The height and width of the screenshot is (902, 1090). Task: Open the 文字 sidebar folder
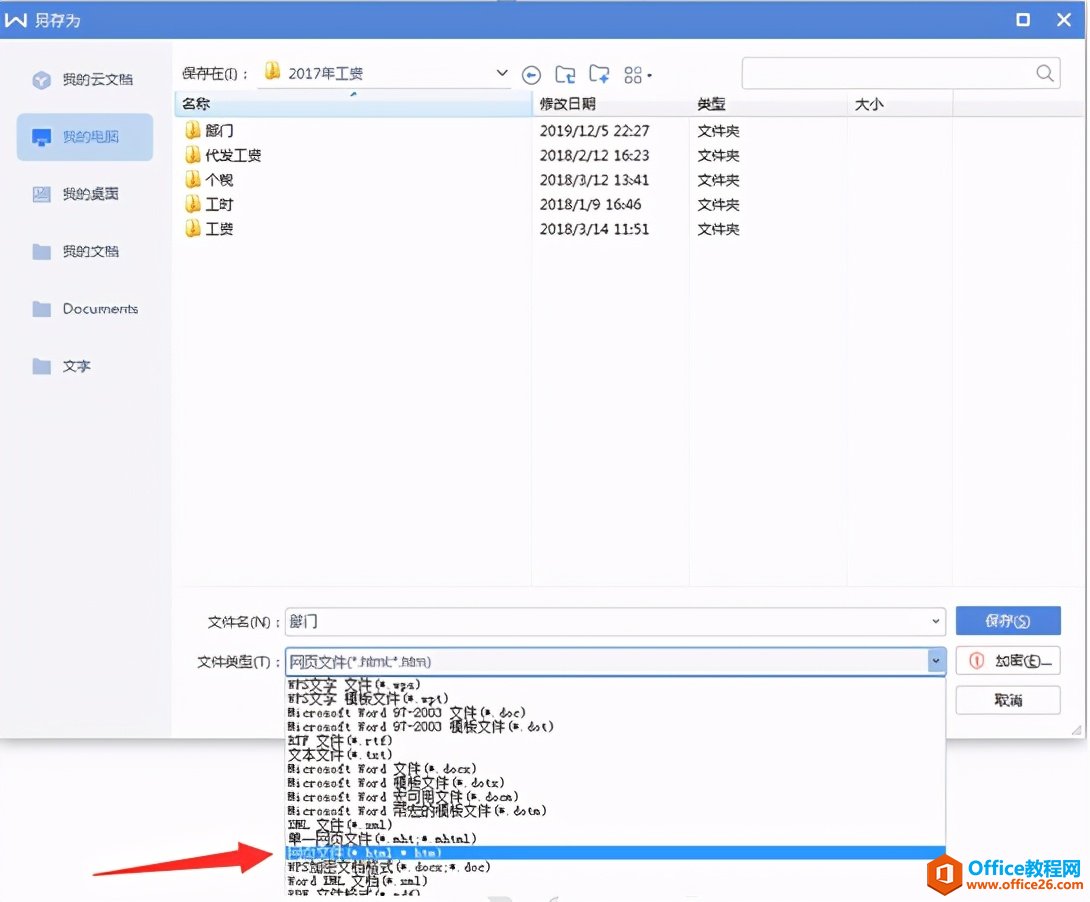tap(62, 366)
